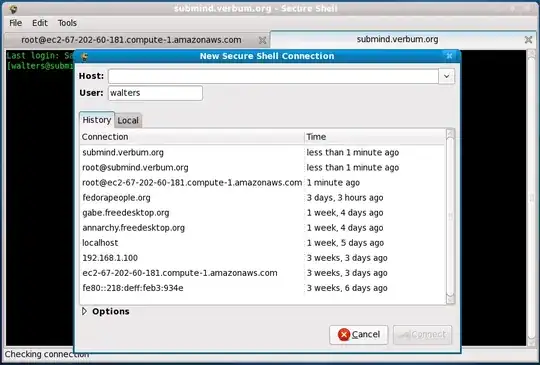
Task: Select fedorapeople.org from connection history
Action: coord(262,198)
